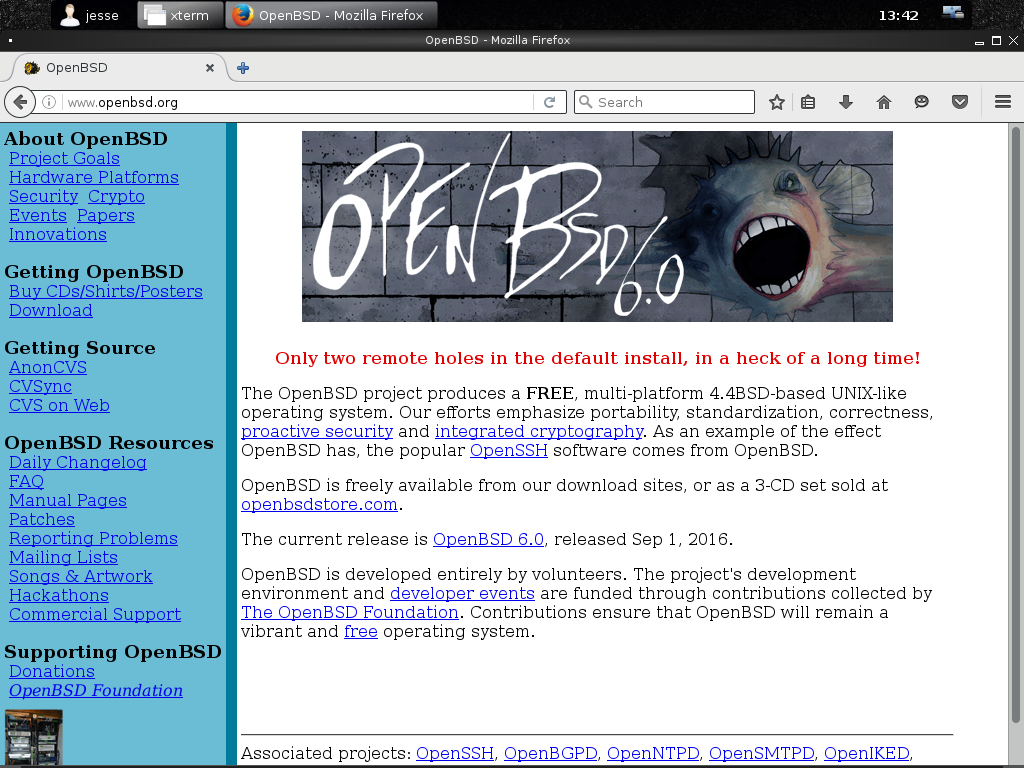Viewport: 1024px width, 768px height.
Task: Reload the page with the refresh icon
Action: click(x=550, y=102)
